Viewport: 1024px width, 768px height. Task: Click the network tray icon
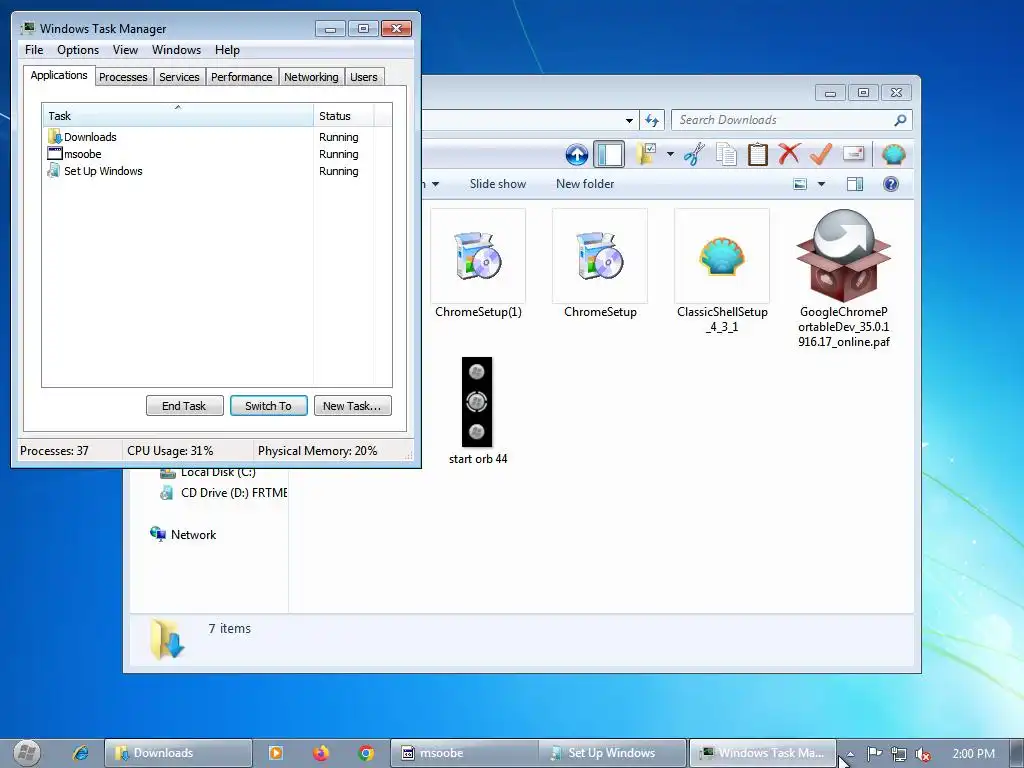(899, 754)
